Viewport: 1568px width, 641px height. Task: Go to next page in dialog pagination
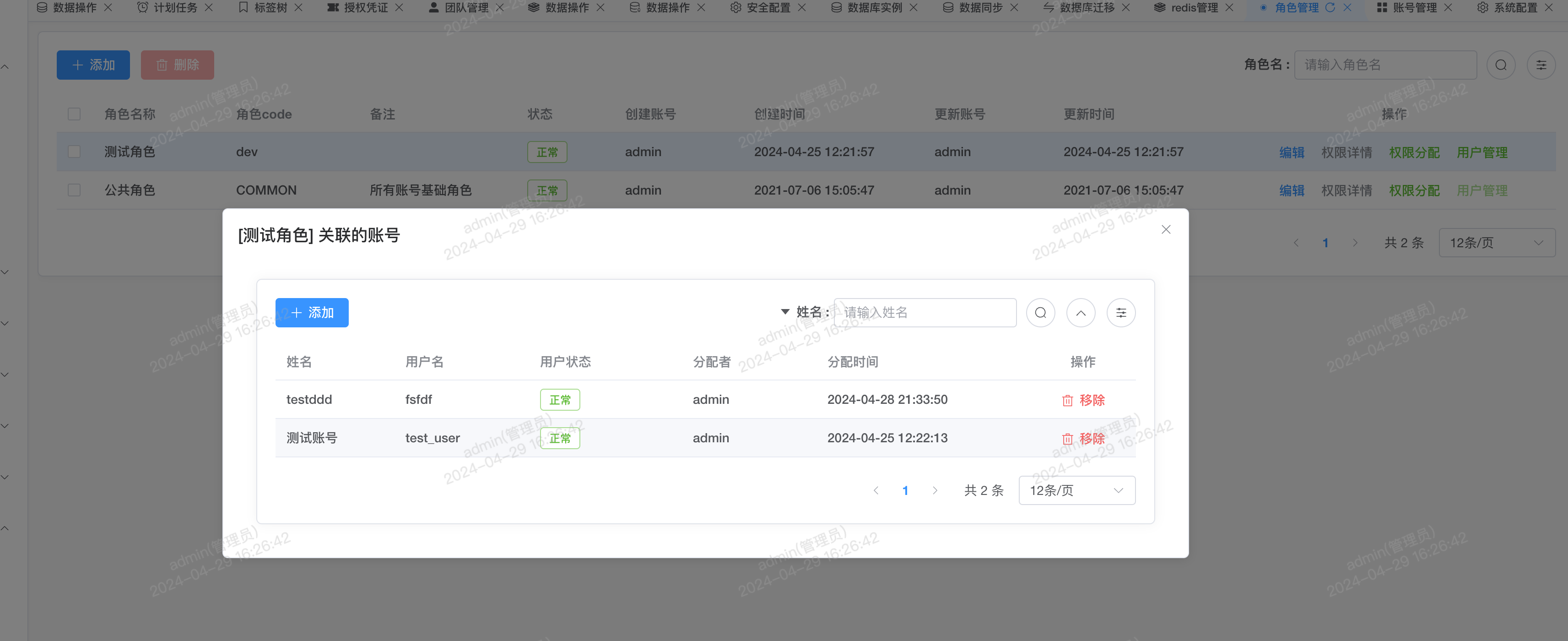[935, 491]
